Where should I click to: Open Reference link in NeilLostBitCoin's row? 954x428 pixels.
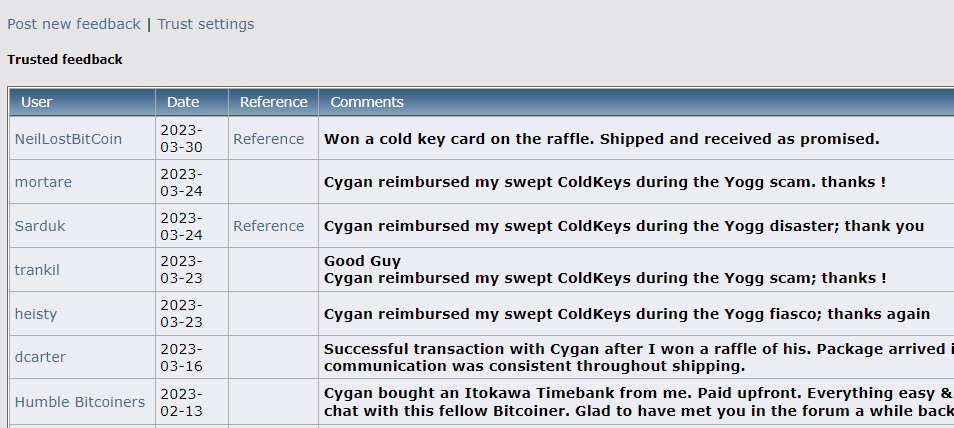(268, 139)
